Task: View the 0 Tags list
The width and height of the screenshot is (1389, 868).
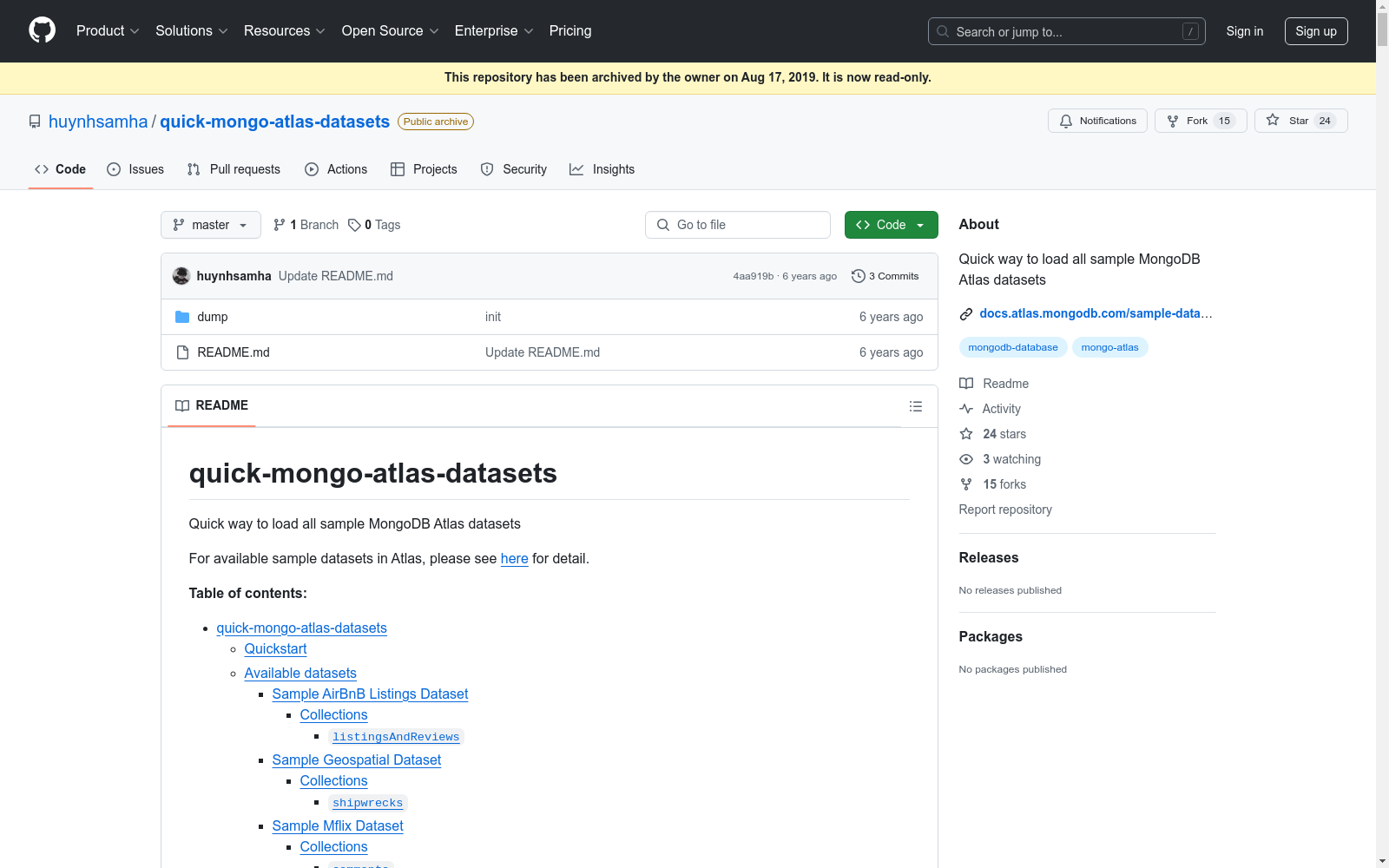Action: tap(374, 225)
